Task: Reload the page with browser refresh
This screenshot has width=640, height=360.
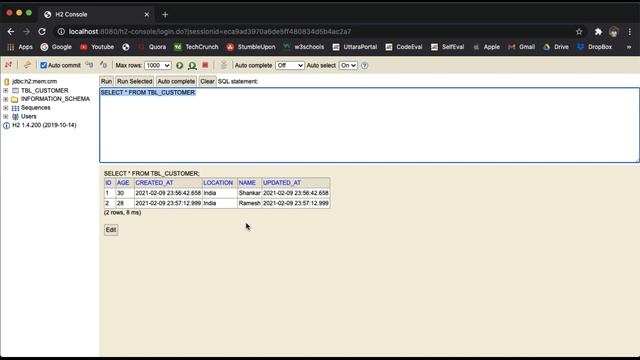Action: (x=42, y=31)
